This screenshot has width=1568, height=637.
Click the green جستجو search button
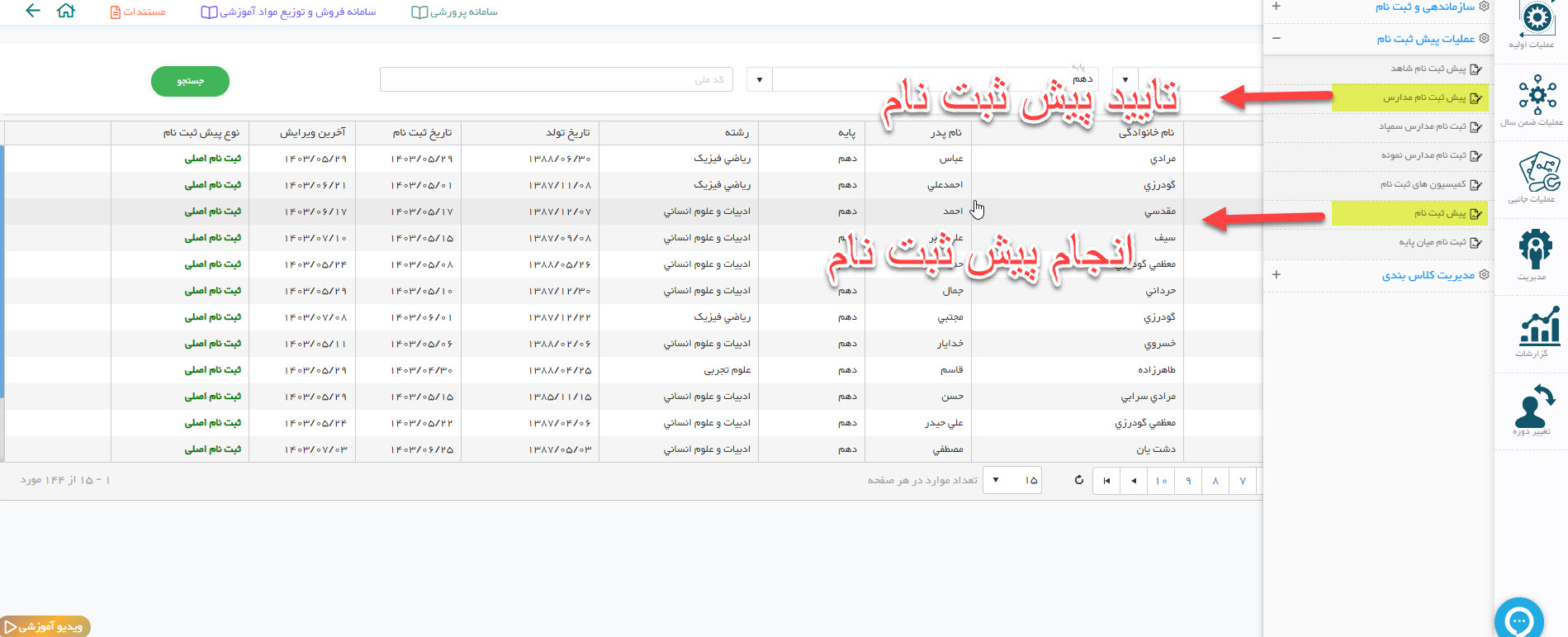click(x=190, y=81)
